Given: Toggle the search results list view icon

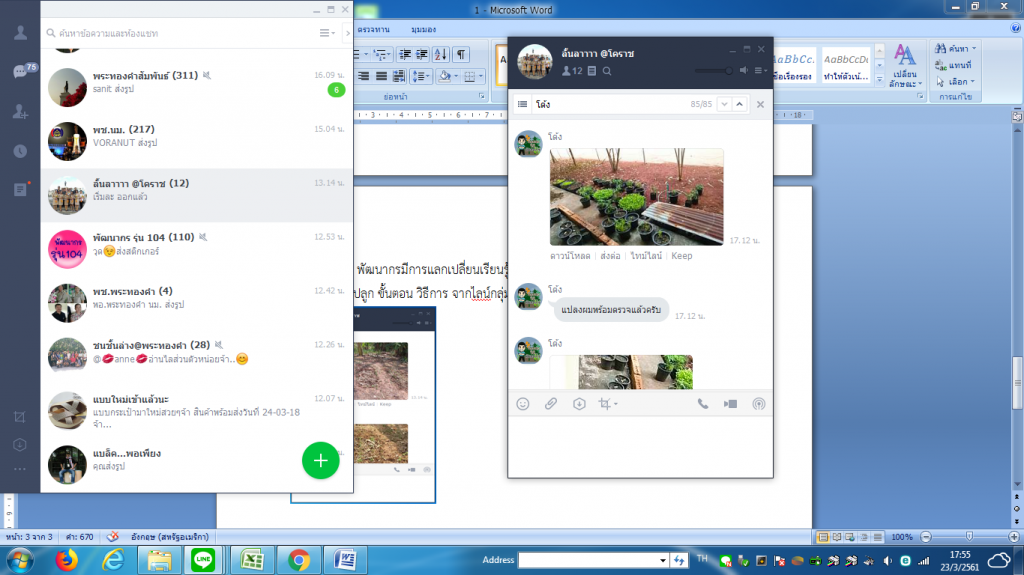Looking at the screenshot, I should point(522,104).
